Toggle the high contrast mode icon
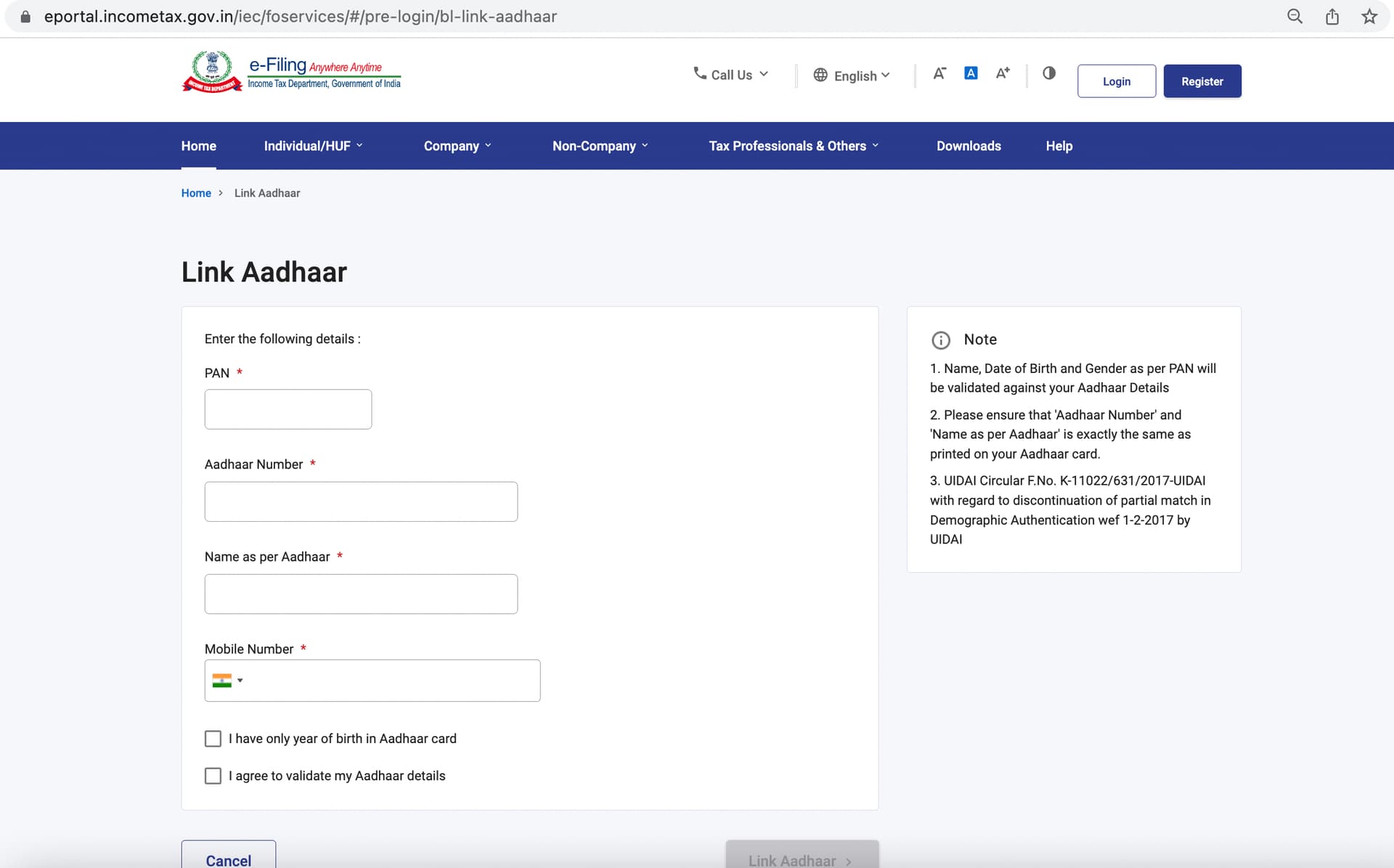Viewport: 1394px width, 868px height. point(1049,73)
